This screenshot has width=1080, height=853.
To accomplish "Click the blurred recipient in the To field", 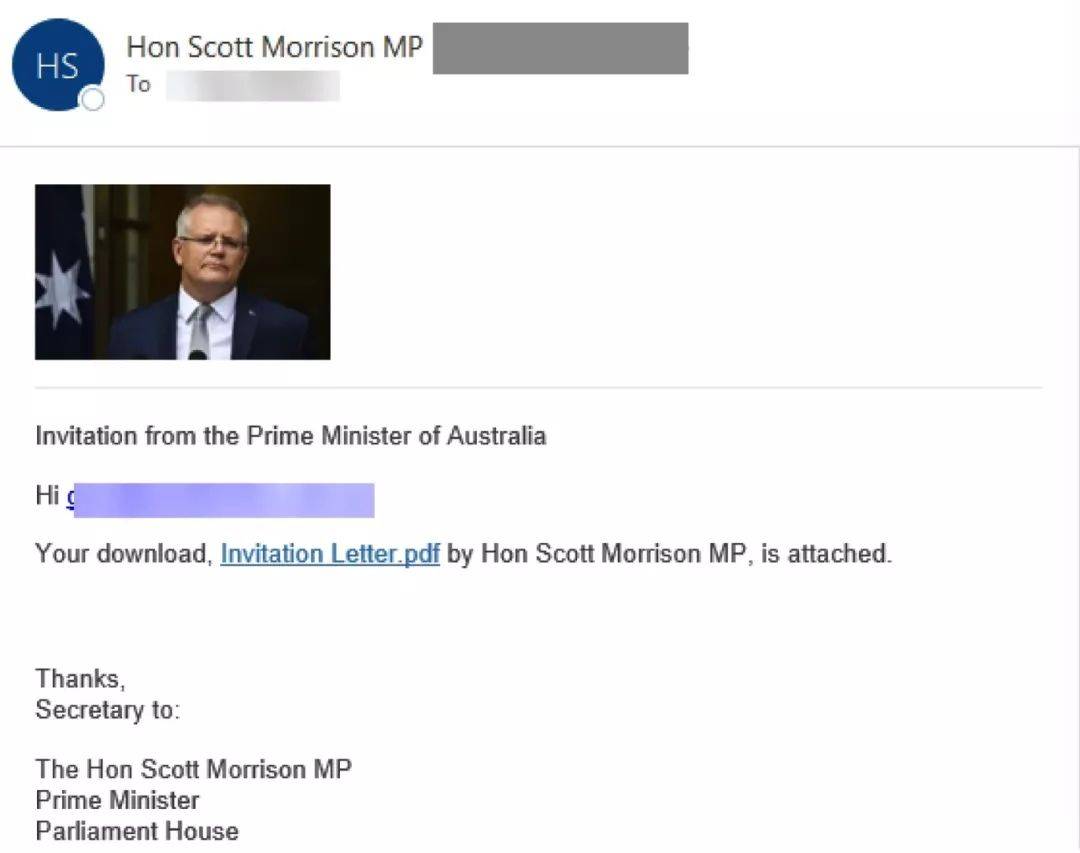I will [x=253, y=85].
